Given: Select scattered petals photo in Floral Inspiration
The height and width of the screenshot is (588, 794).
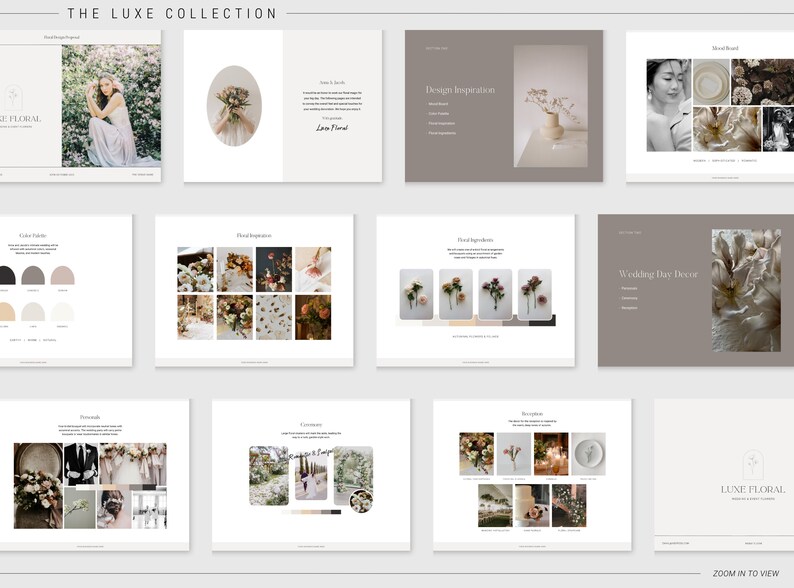Looking at the screenshot, I should [274, 318].
